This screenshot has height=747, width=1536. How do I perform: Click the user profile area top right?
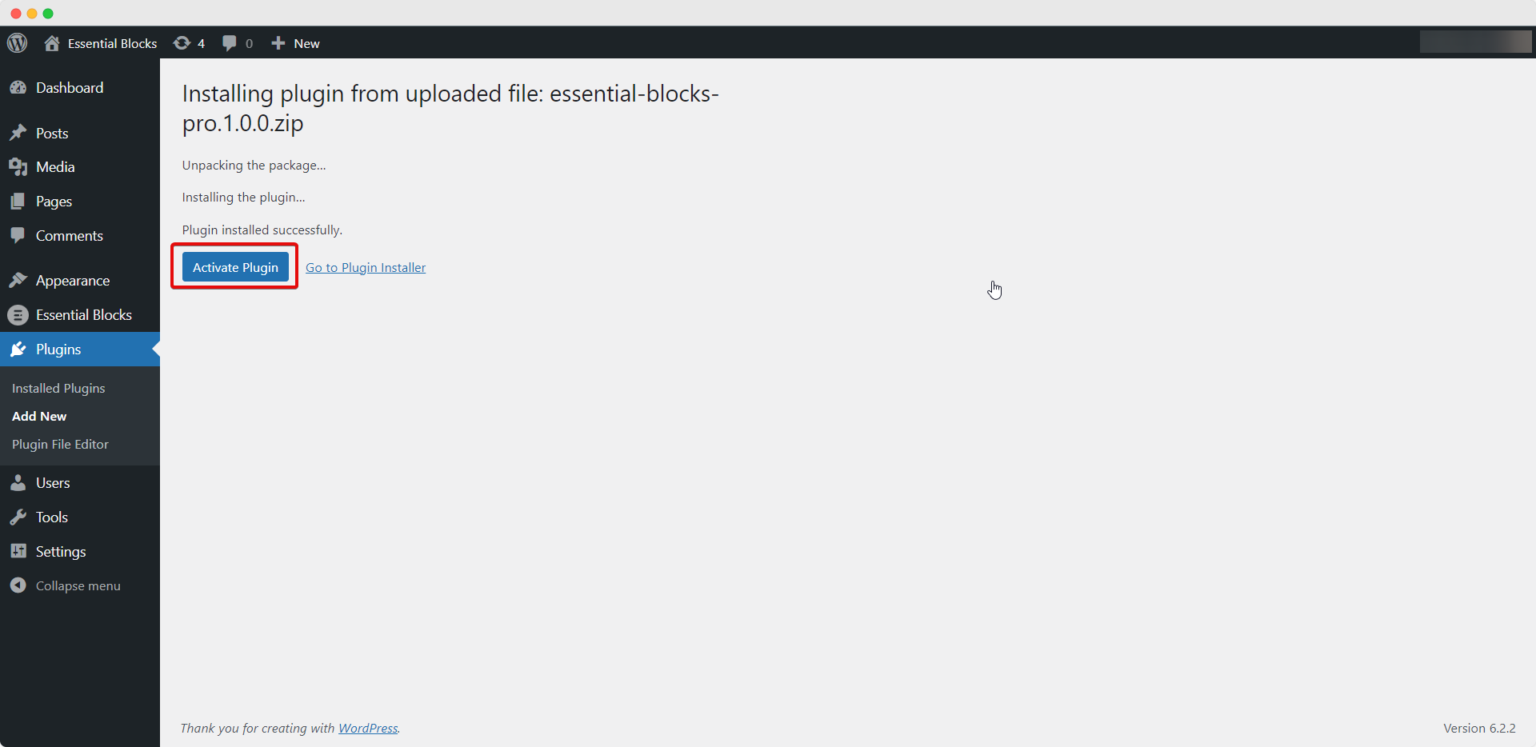[1476, 41]
